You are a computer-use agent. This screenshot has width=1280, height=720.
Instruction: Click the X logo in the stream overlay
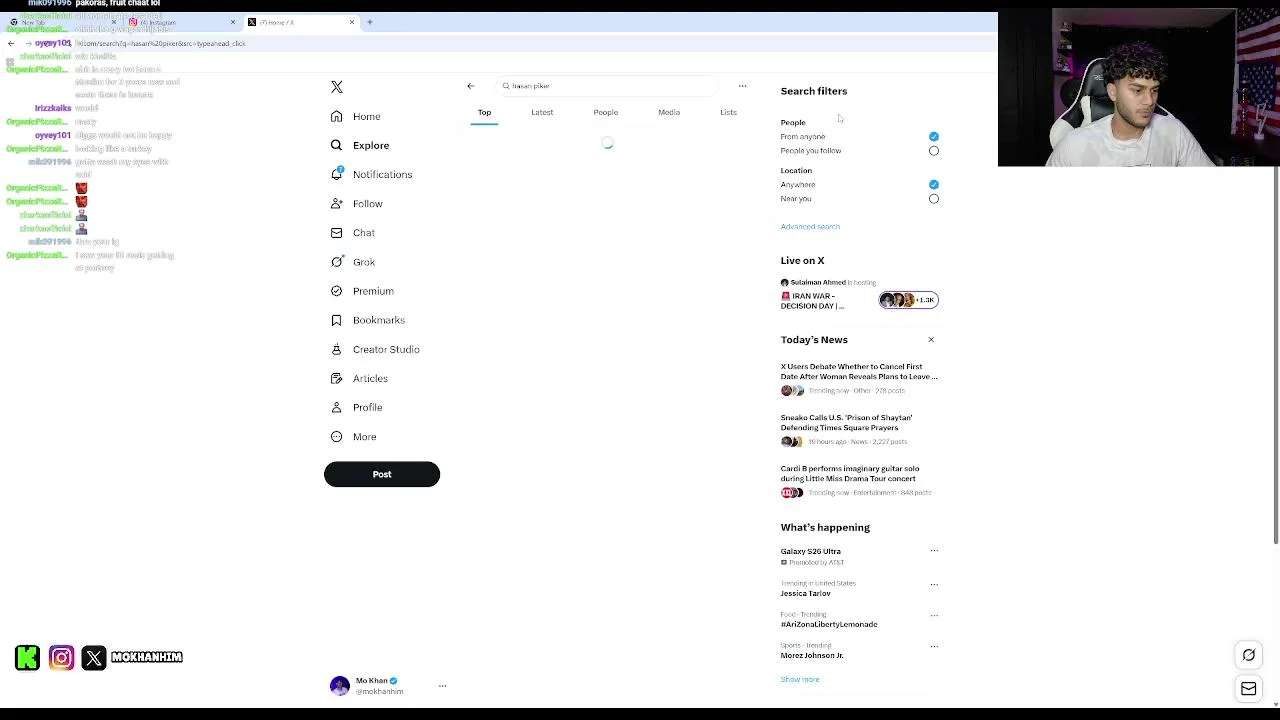94,657
